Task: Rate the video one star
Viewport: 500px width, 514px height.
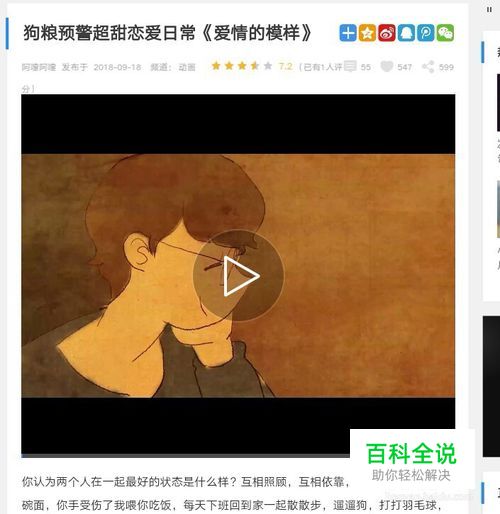Action: pyautogui.click(x=216, y=66)
